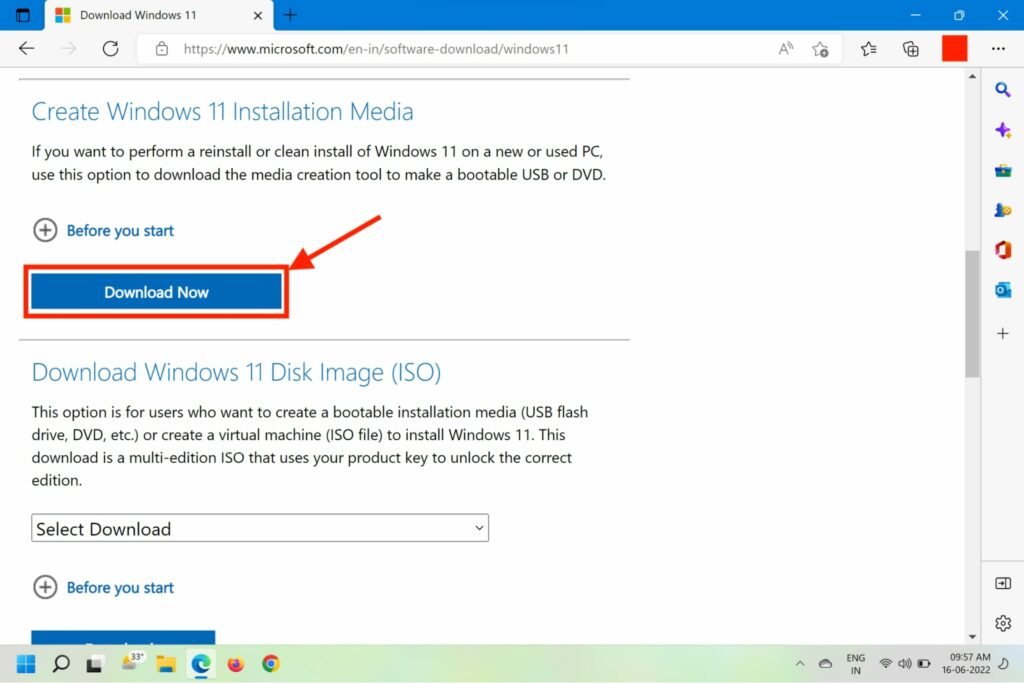This screenshot has height=683, width=1024.
Task: Click OneDrive cloud tray icon
Action: [825, 664]
